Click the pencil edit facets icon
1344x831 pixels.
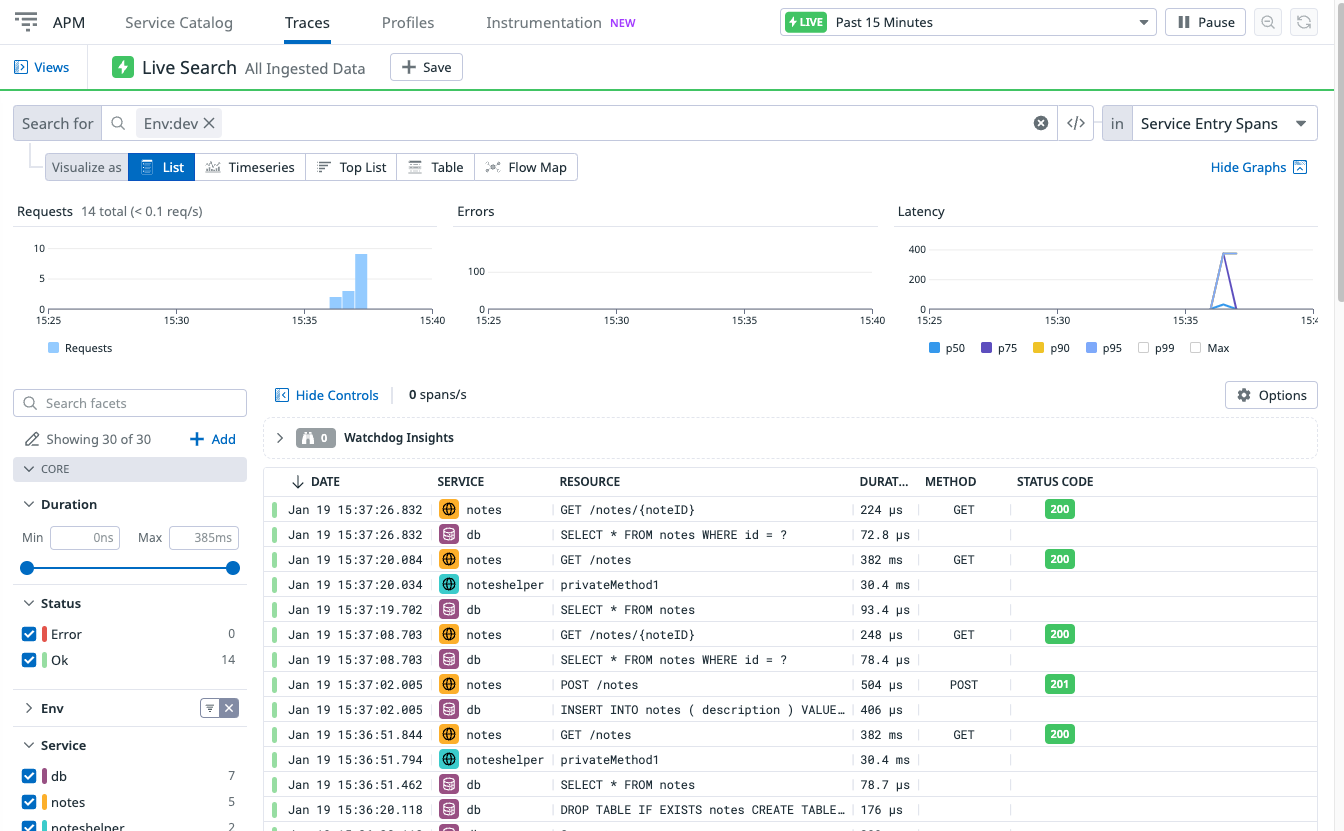pos(32,439)
